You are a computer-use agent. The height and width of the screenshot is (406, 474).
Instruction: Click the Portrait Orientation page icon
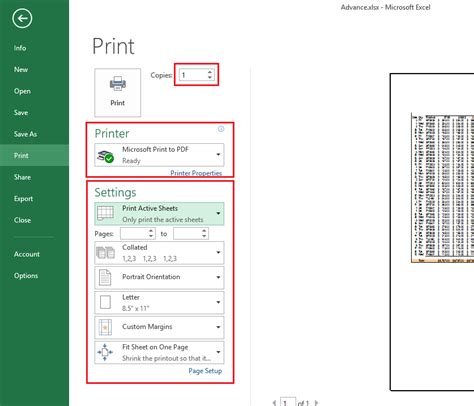coord(105,277)
